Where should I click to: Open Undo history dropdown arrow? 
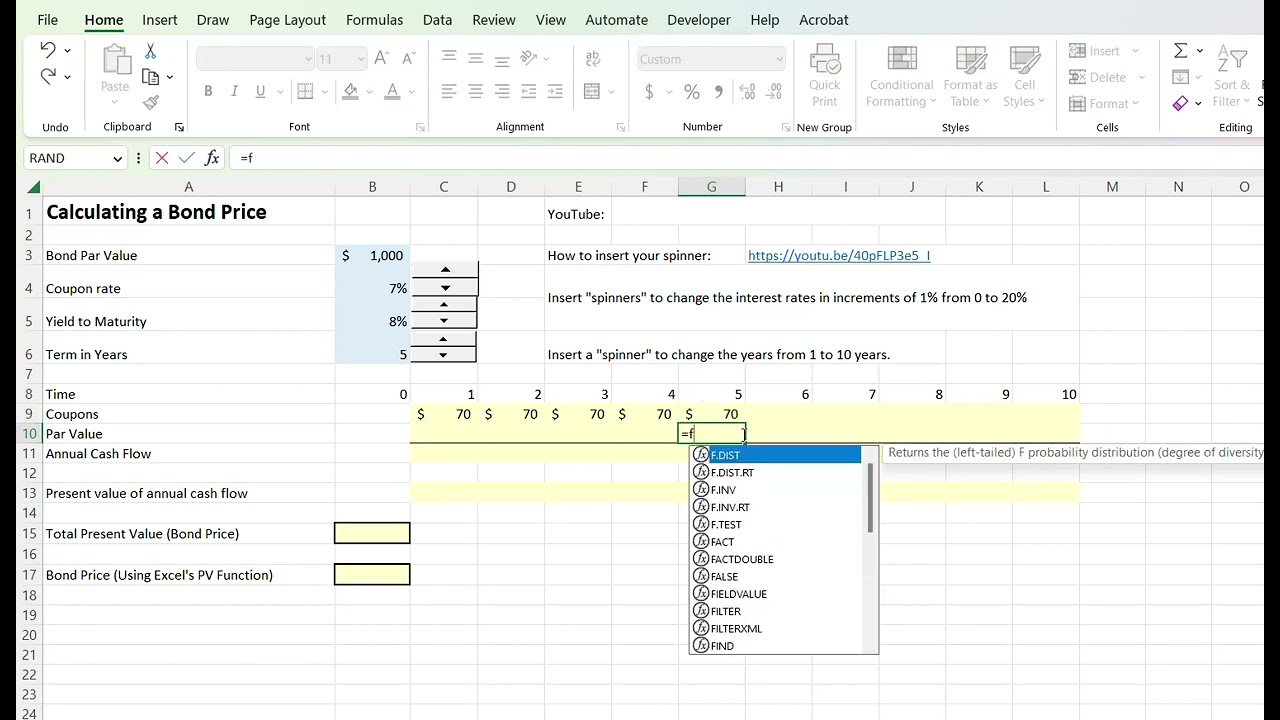(67, 50)
